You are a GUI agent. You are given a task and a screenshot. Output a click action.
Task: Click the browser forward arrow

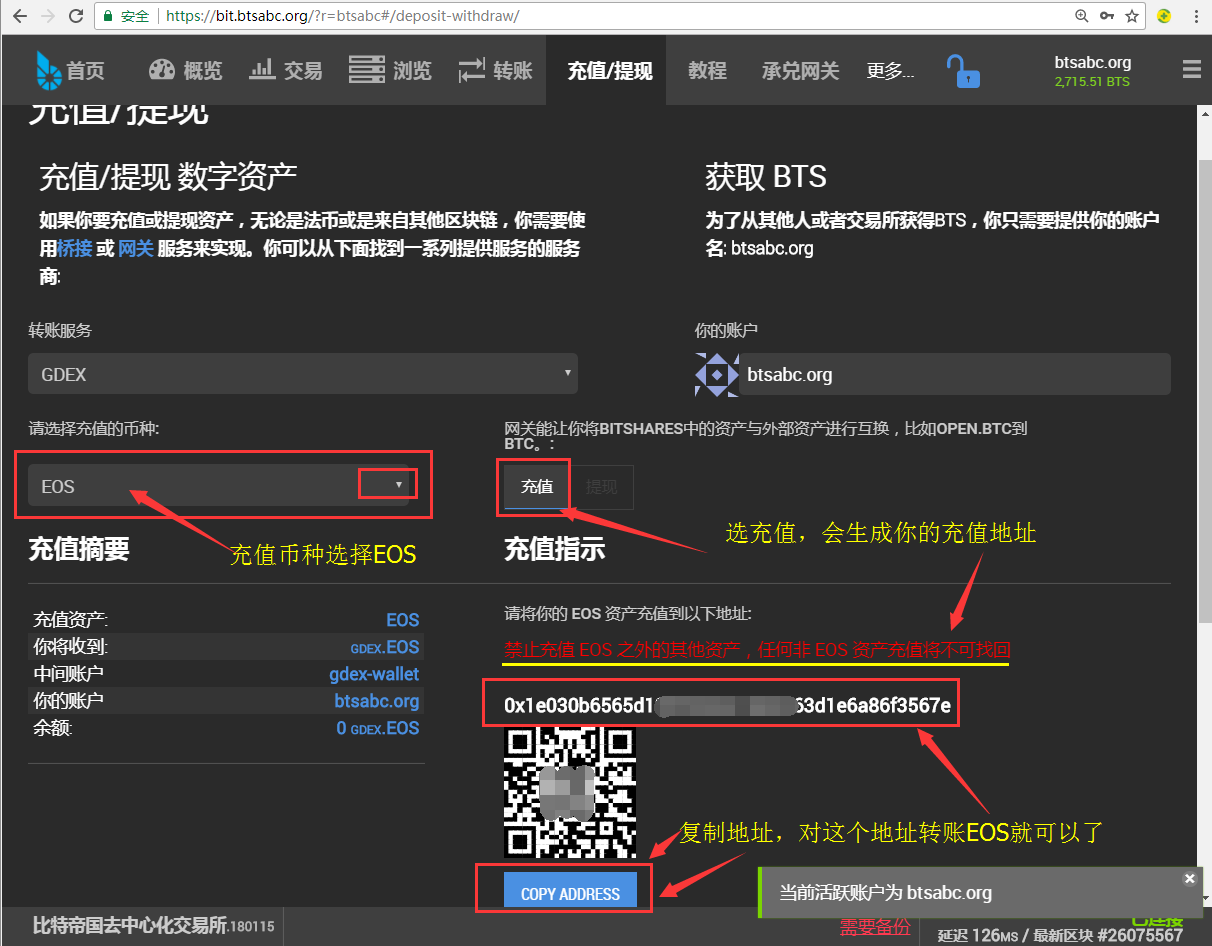pos(47,16)
